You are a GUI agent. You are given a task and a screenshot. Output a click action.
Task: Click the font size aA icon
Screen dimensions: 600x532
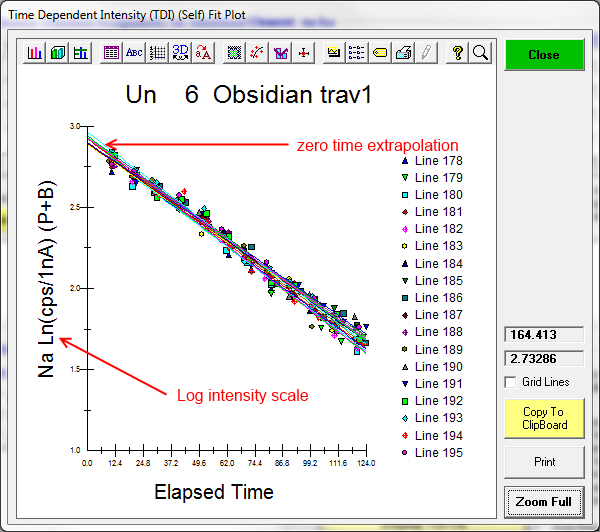point(203,53)
